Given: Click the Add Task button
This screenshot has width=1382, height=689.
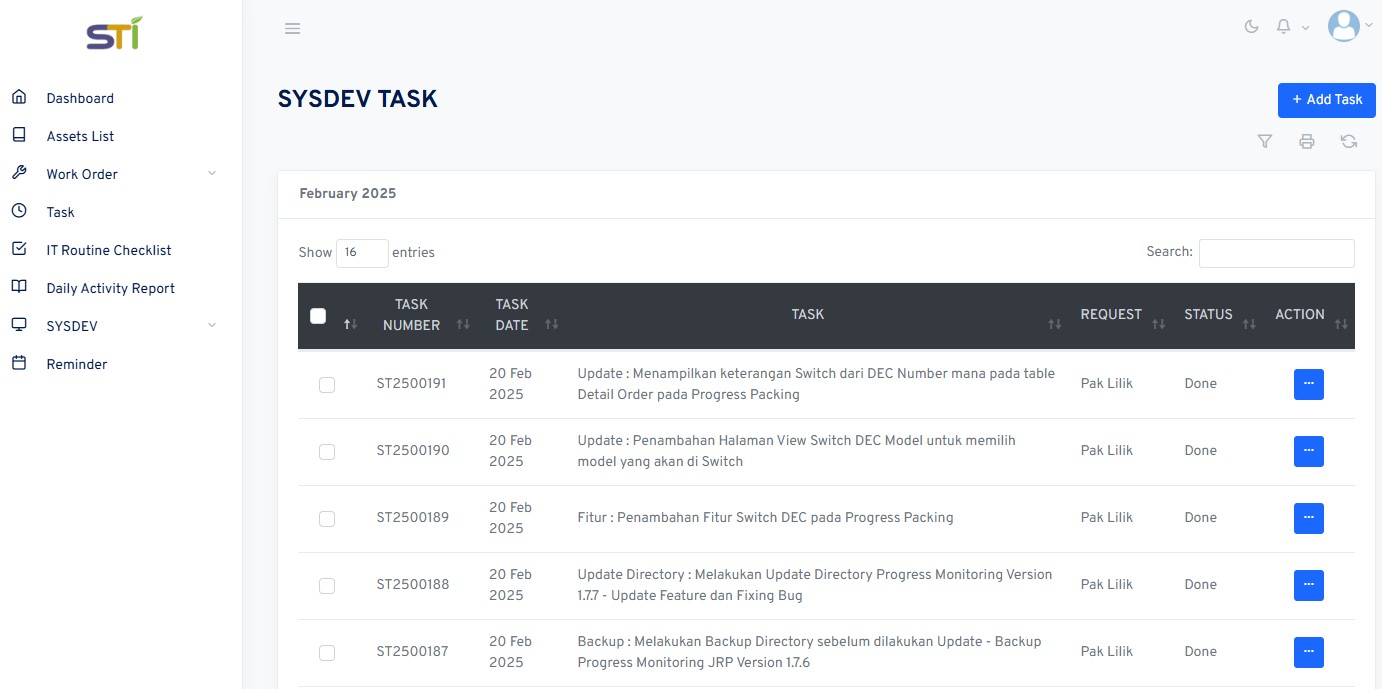Looking at the screenshot, I should point(1327,100).
